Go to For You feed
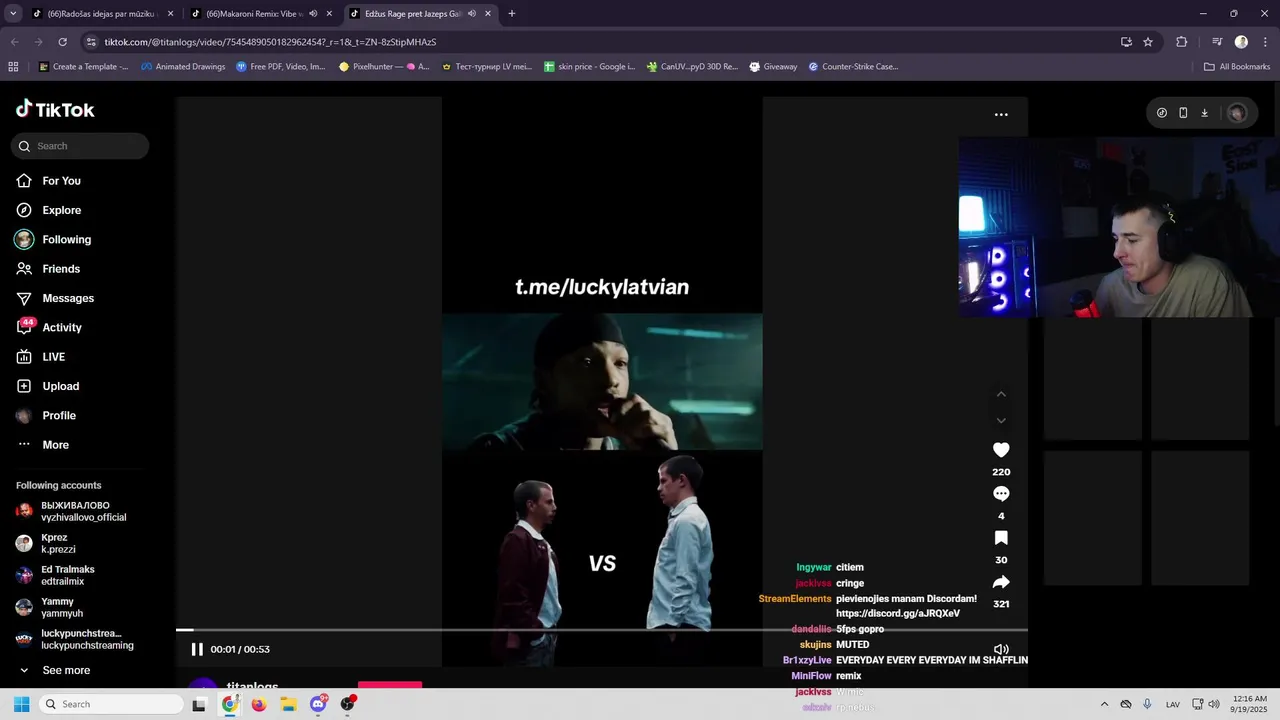Image resolution: width=1280 pixels, height=720 pixels. tap(48, 181)
